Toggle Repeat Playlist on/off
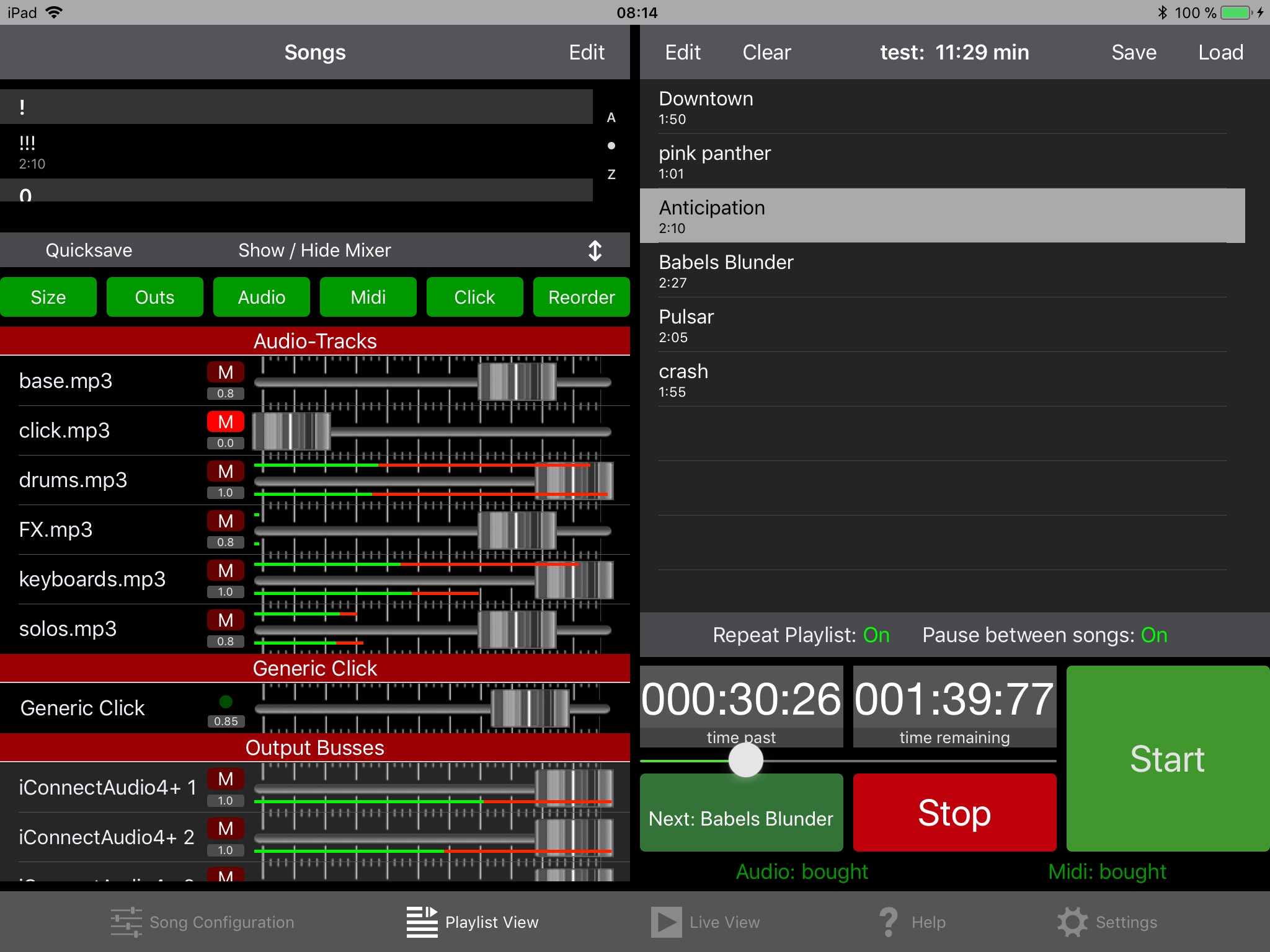Viewport: 1270px width, 952px height. 801,635
